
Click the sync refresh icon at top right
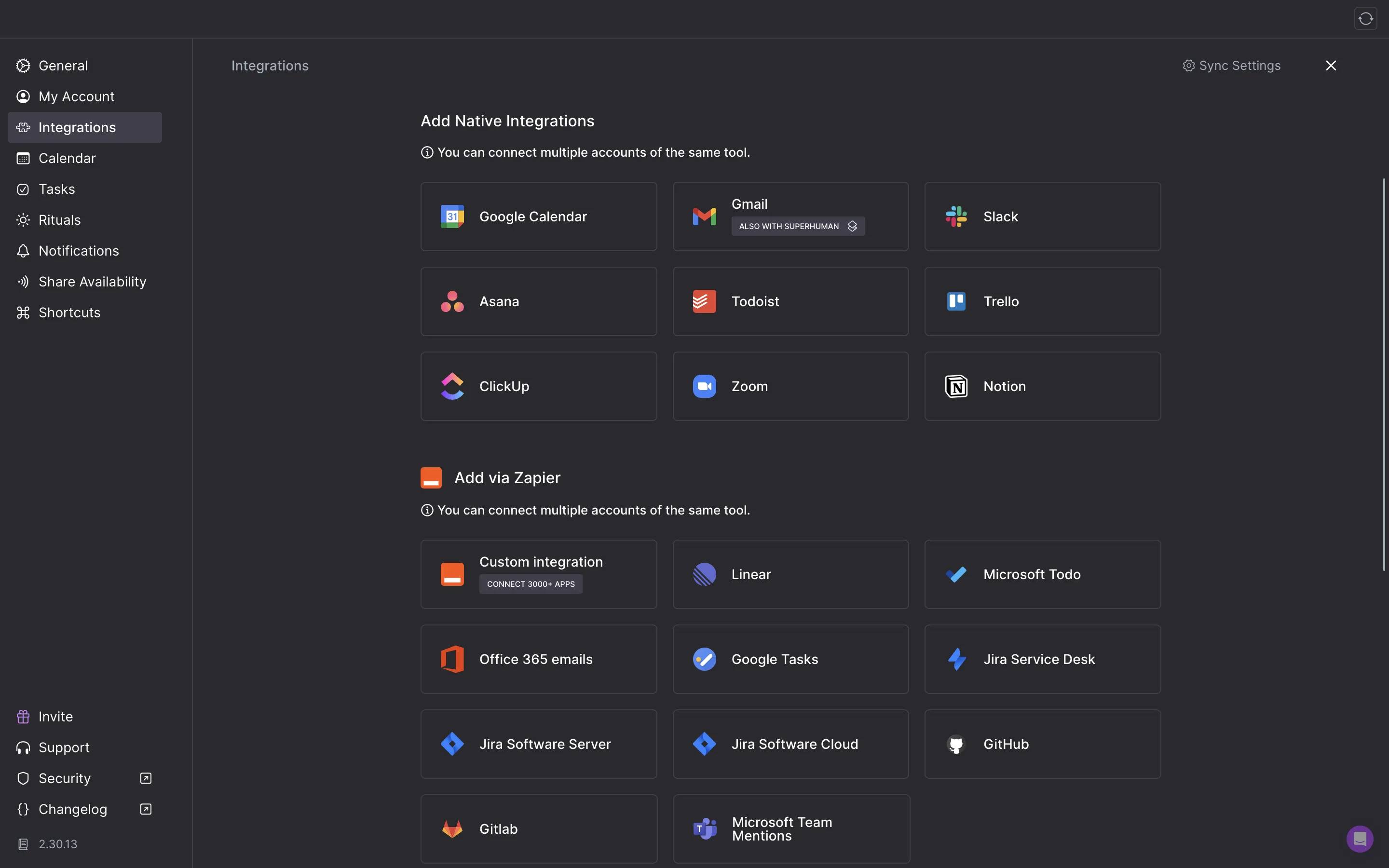pos(1365,19)
